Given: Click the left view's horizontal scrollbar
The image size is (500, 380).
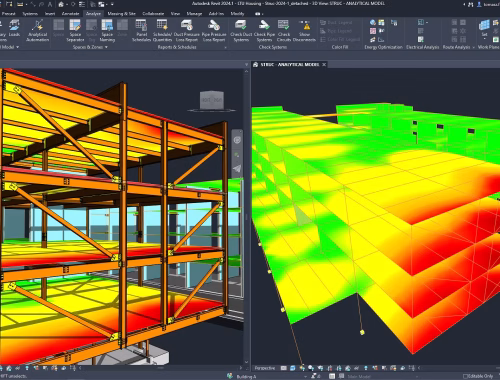Looking at the screenshot, I should pyautogui.click(x=160, y=368).
